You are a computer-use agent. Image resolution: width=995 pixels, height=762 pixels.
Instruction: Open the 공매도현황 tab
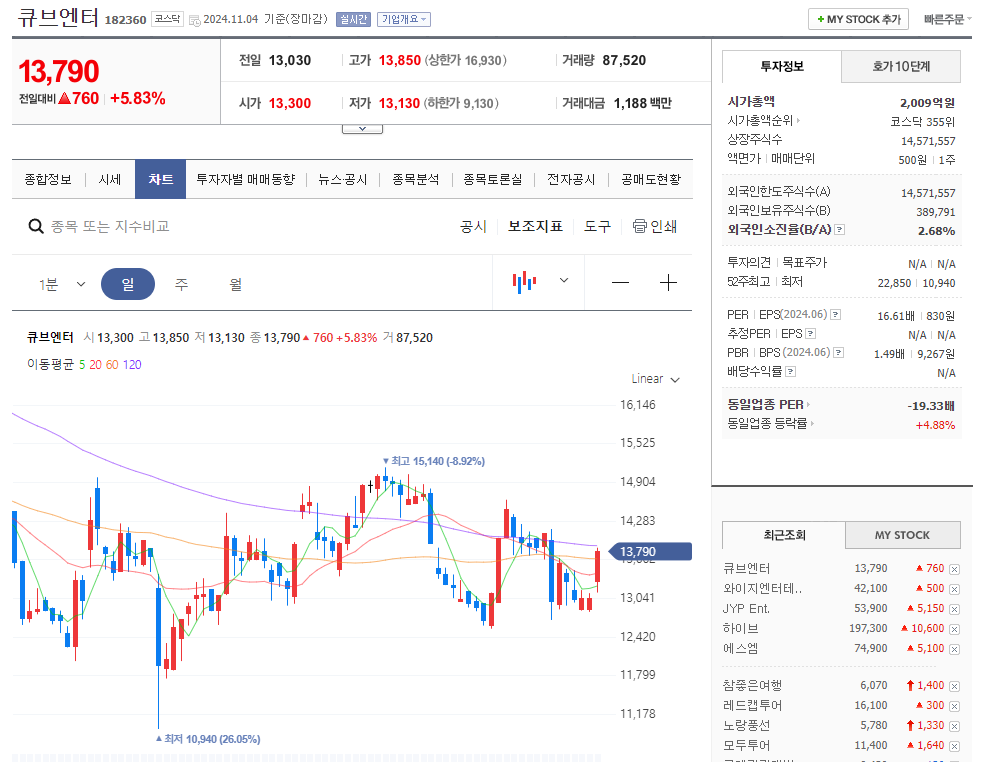(x=651, y=180)
